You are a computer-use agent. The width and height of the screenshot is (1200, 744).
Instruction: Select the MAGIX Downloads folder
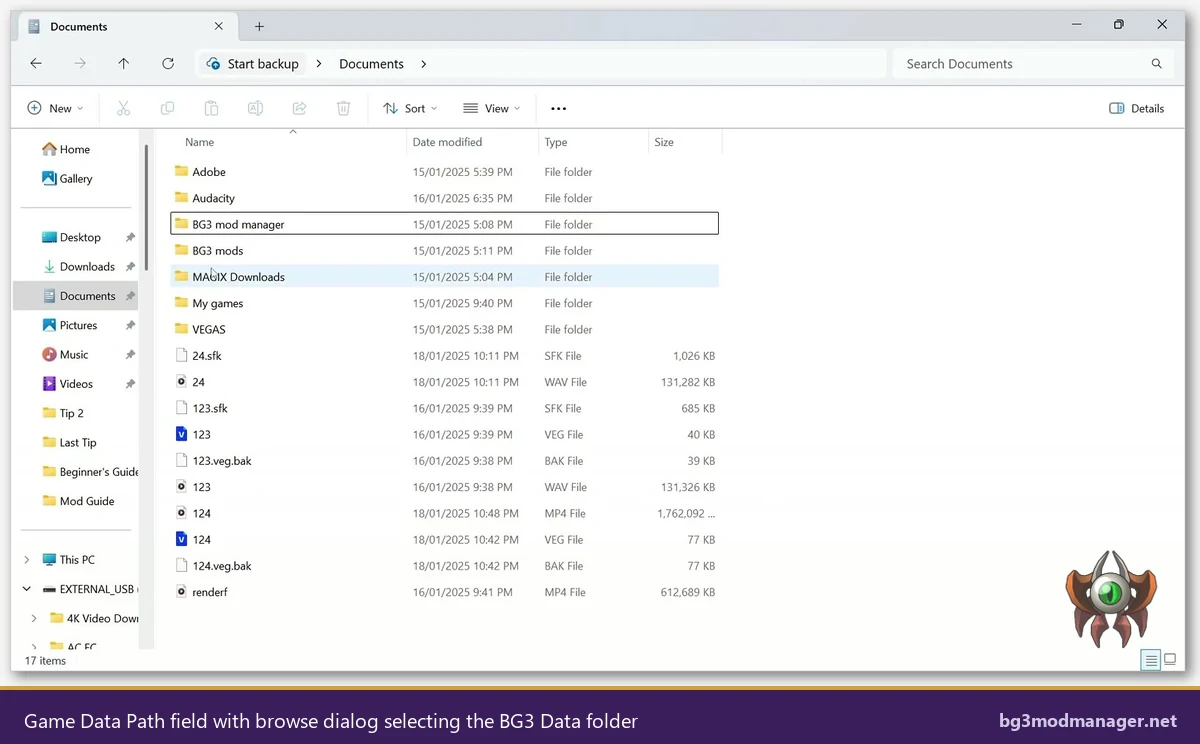pyautogui.click(x=444, y=277)
